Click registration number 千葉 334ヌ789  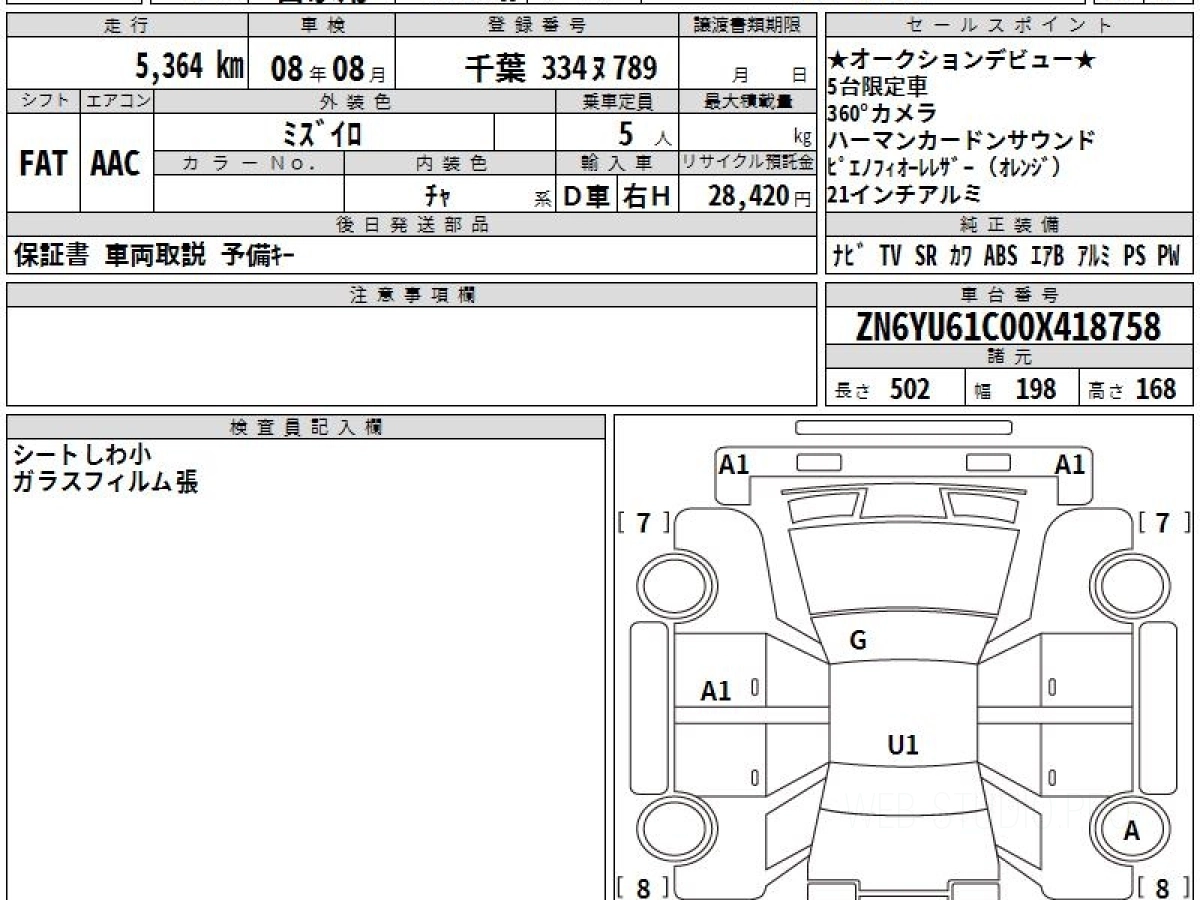[x=560, y=68]
